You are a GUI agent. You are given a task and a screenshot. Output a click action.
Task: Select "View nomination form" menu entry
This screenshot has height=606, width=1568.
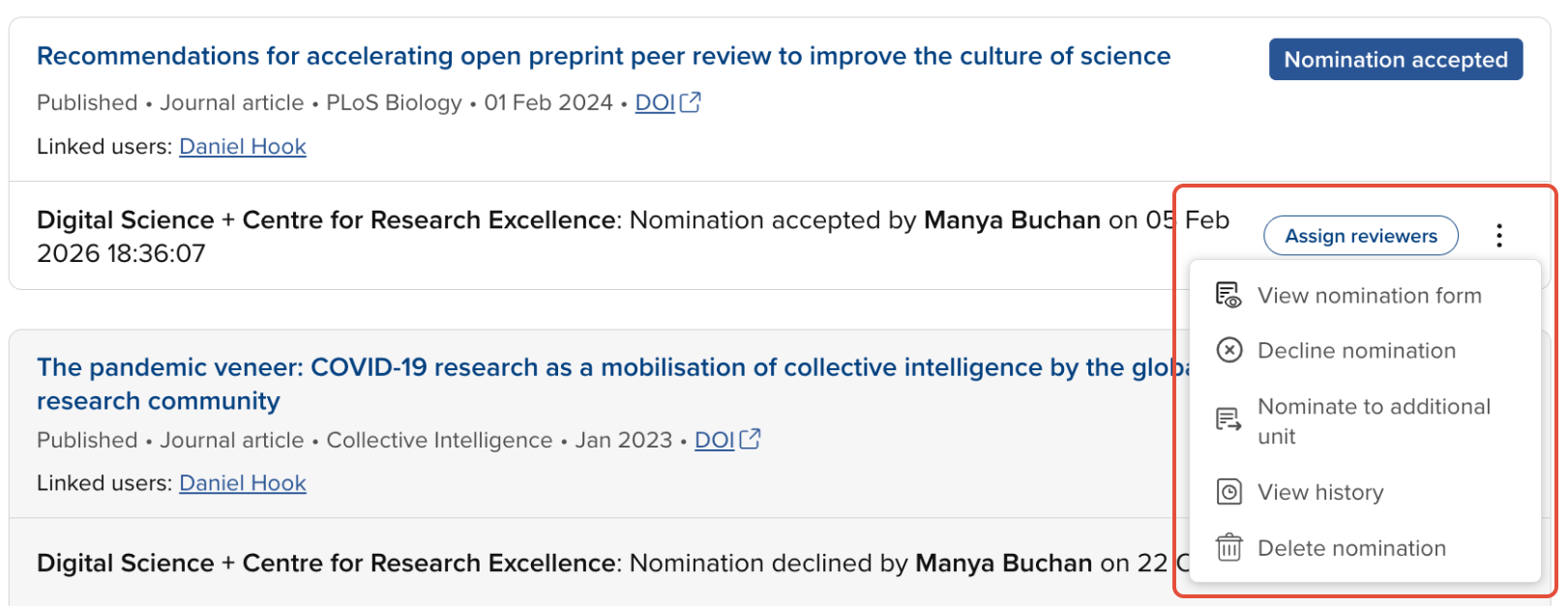(x=1369, y=296)
